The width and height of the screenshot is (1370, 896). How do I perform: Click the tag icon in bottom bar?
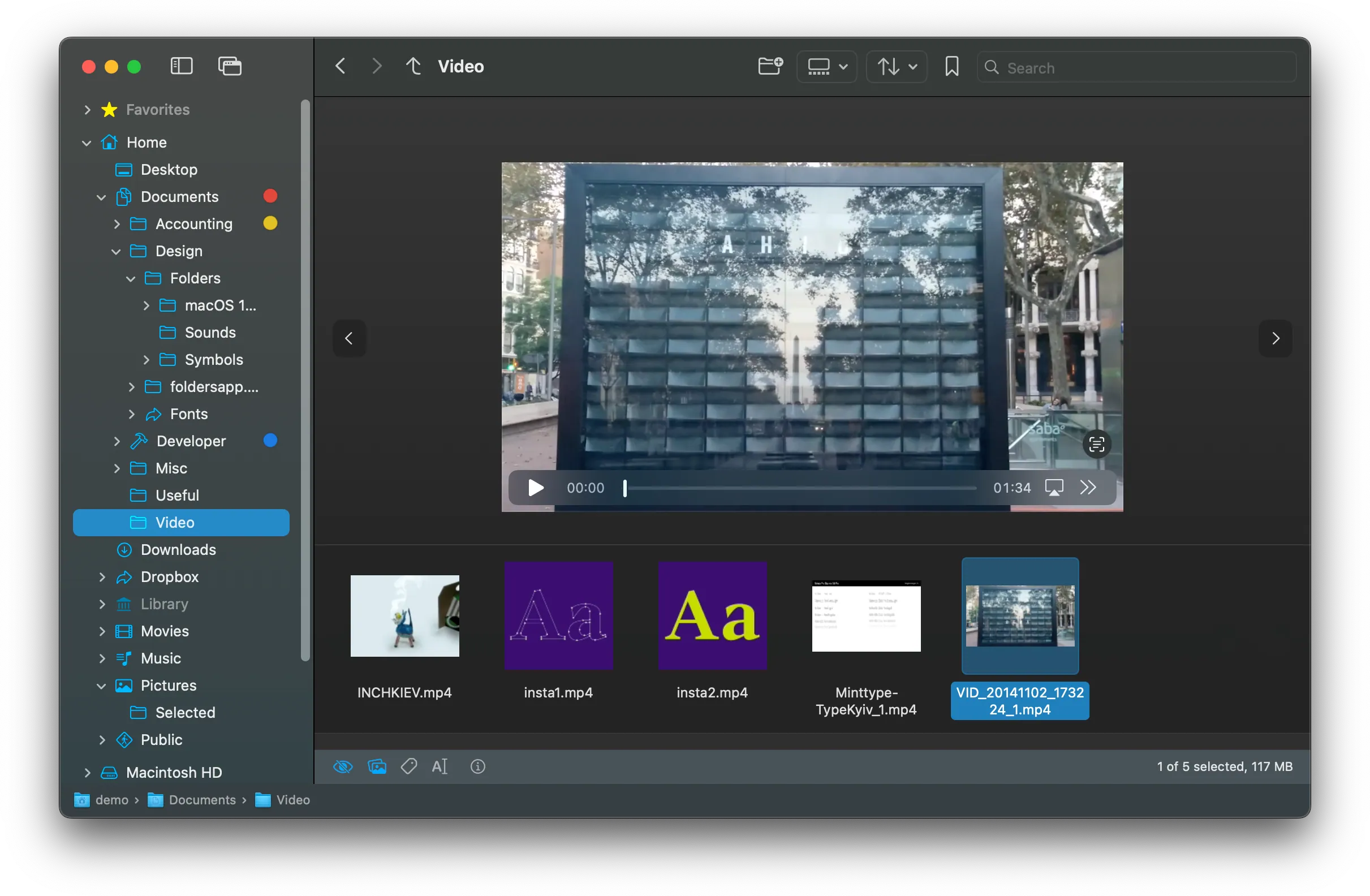(409, 766)
